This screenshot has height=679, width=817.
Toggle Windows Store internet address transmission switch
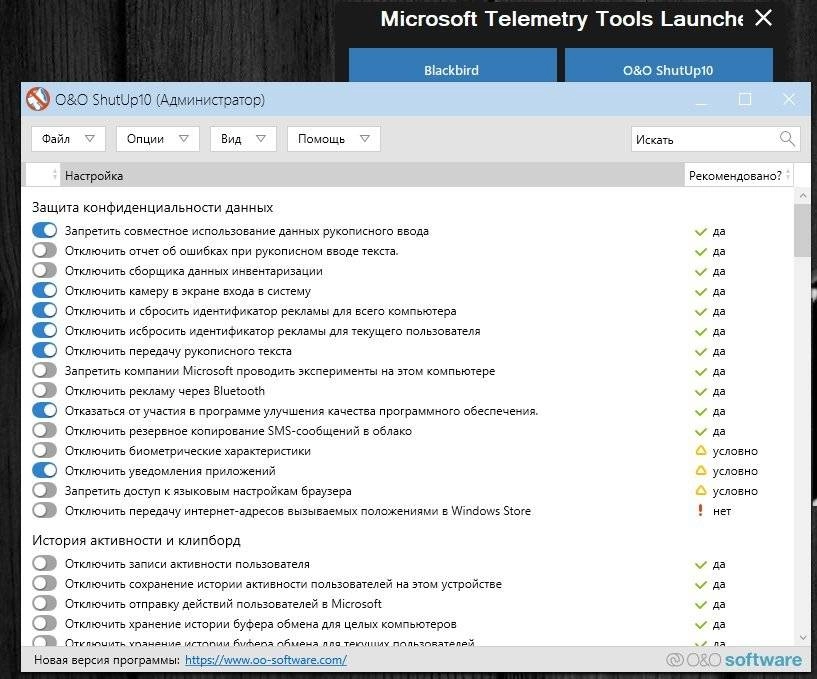click(x=44, y=511)
